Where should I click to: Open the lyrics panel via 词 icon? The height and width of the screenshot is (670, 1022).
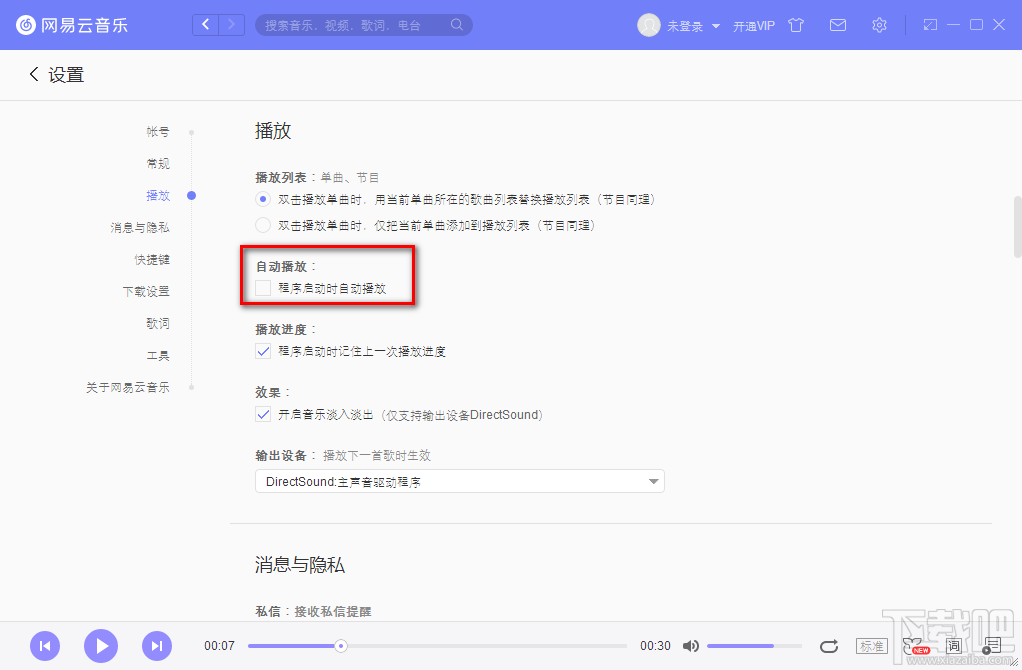[x=953, y=646]
